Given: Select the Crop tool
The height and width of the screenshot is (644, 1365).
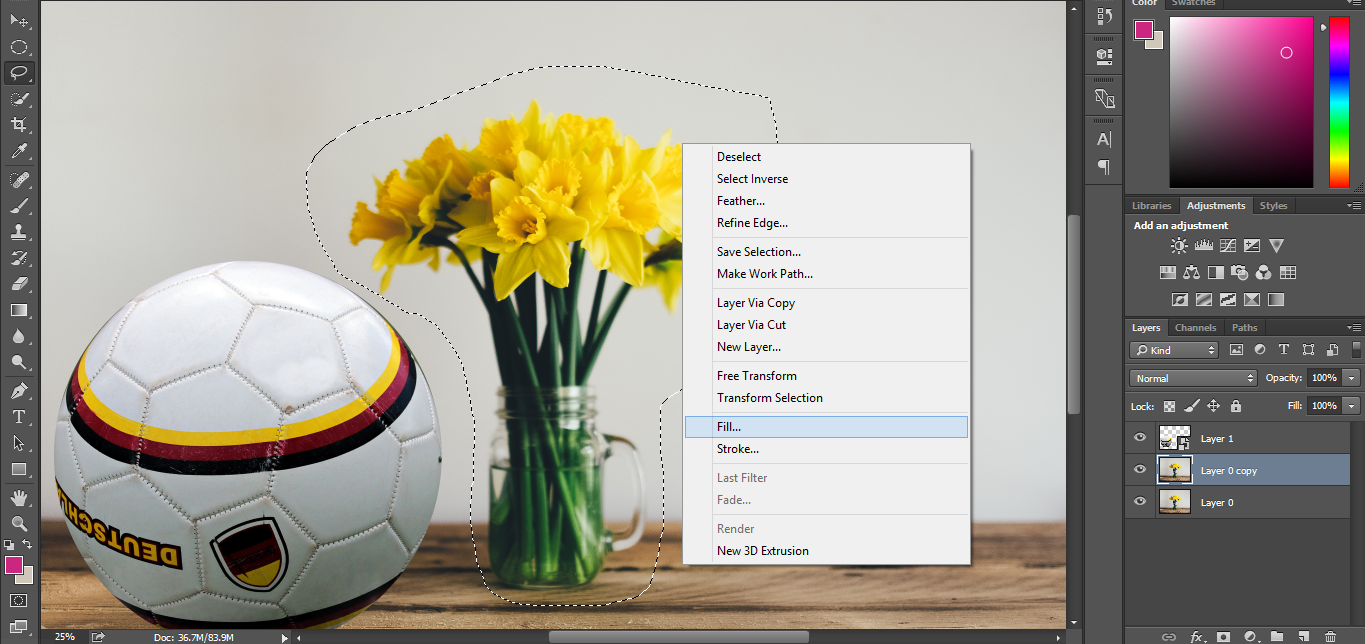Looking at the screenshot, I should point(20,124).
